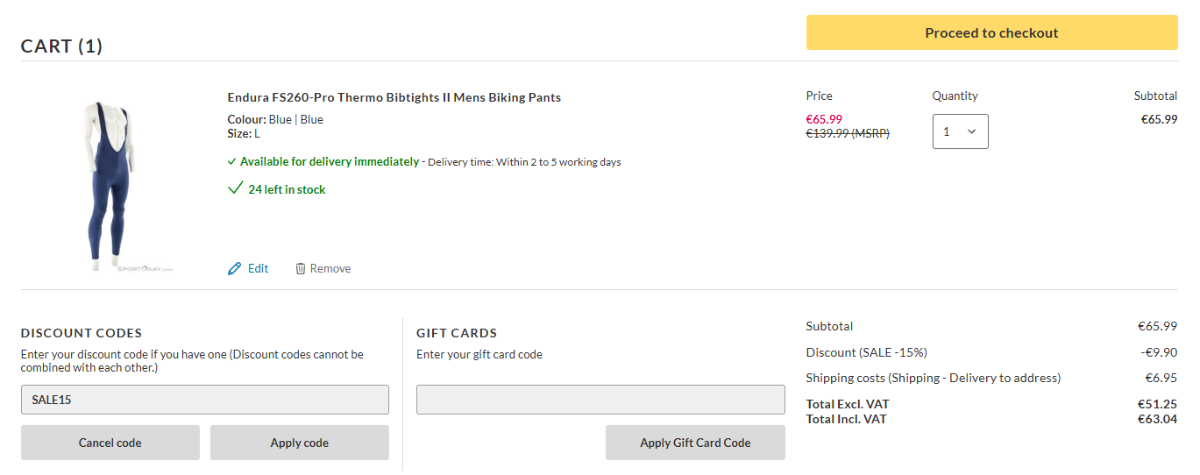The image size is (1200, 475).
Task: Click the Remove text link
Action: (x=330, y=268)
